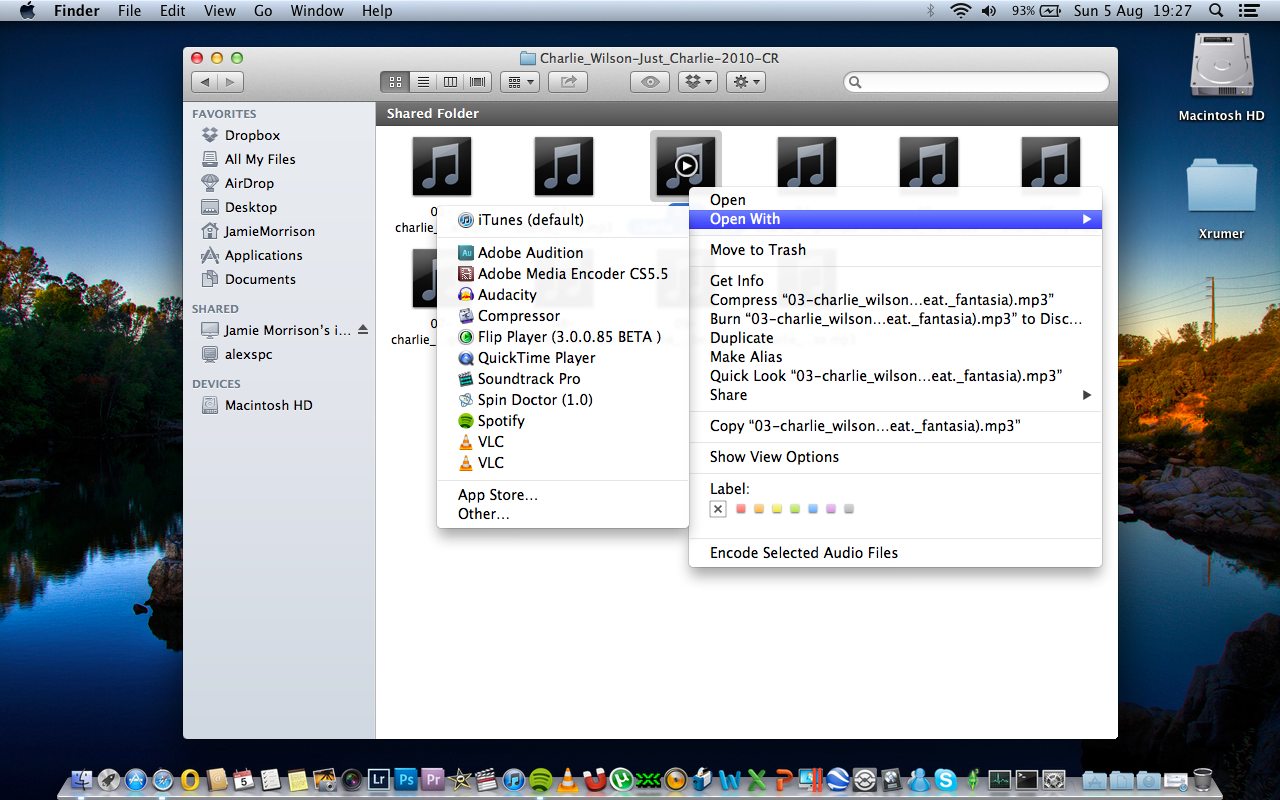The width and height of the screenshot is (1280, 800).
Task: Open Premiere Pro in the Dock
Action: (x=432, y=779)
